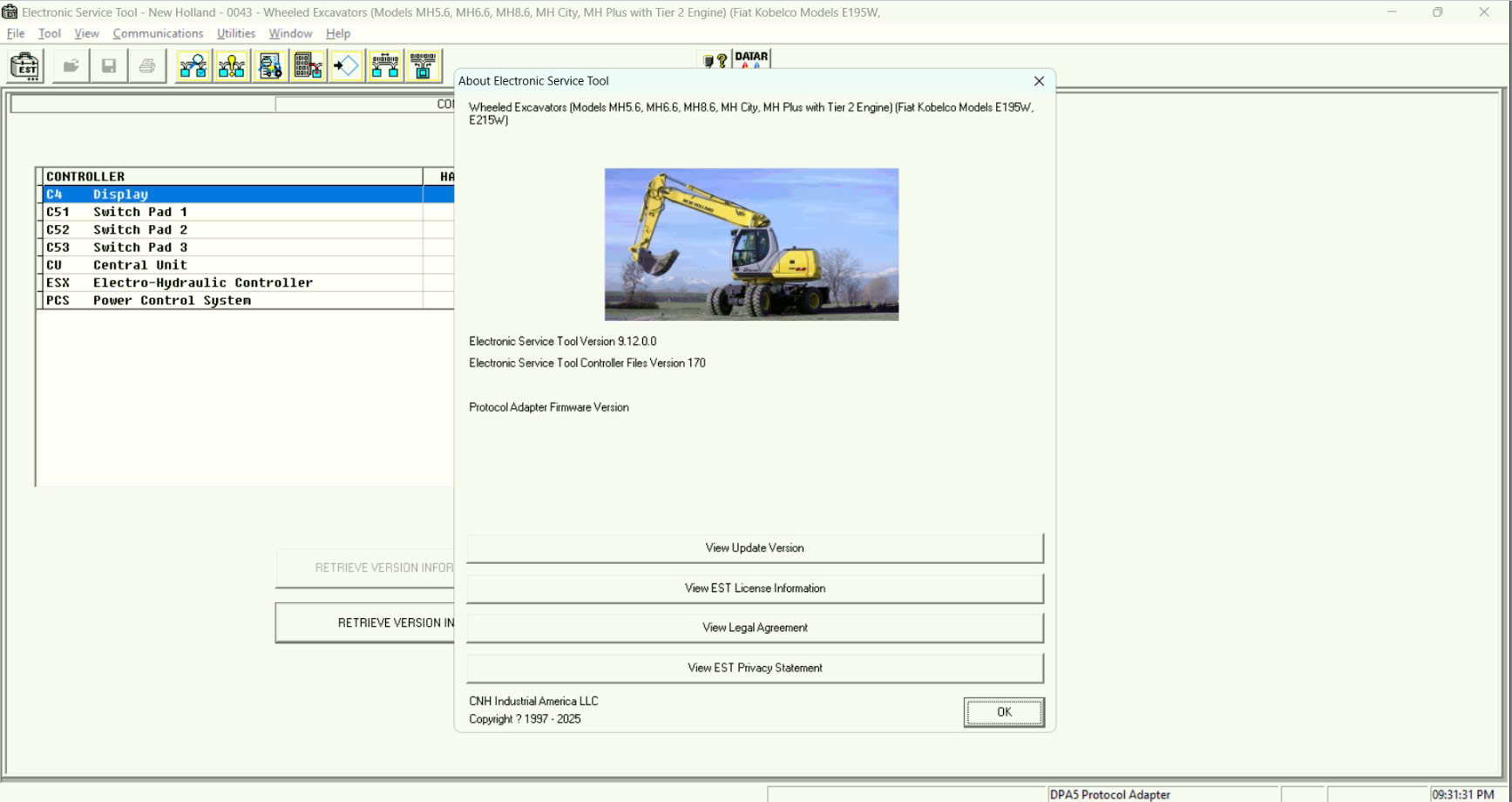Click Protocol Adapter Firmware Version label
This screenshot has height=802, width=1512.
click(x=549, y=407)
